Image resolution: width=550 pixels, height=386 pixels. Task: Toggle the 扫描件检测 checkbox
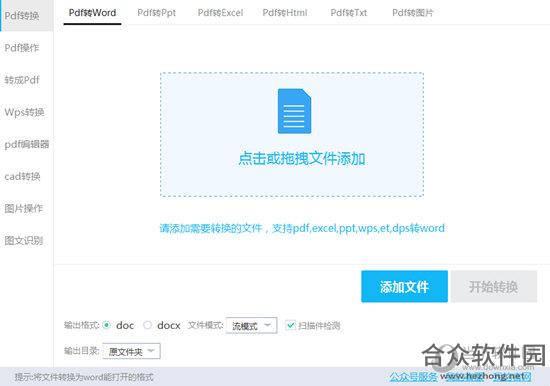click(290, 325)
